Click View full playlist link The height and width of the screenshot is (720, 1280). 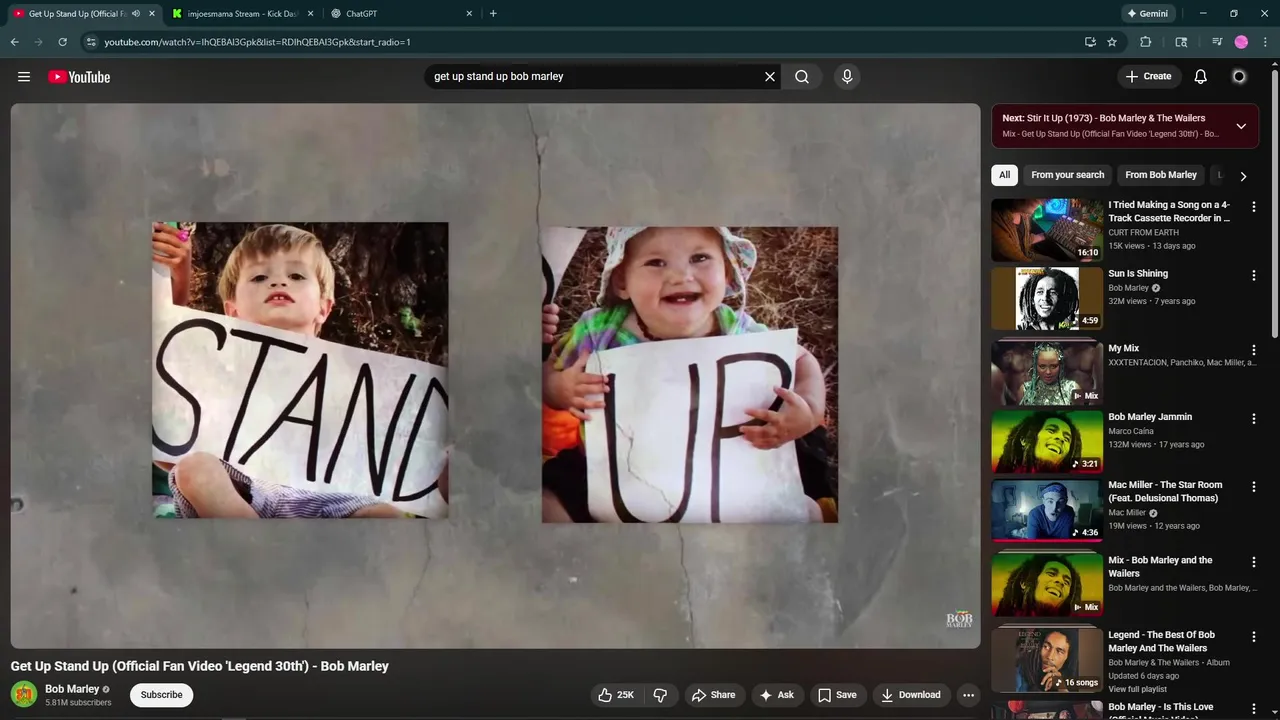pyautogui.click(x=1137, y=689)
